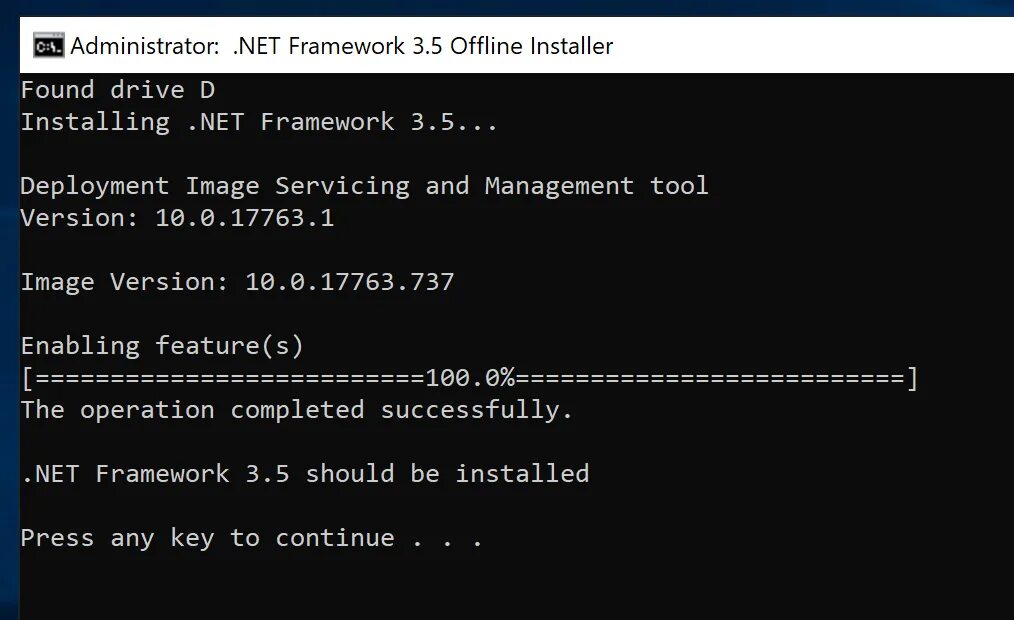
Task: Click the 'Enabling feature(s)' line
Action: point(161,346)
